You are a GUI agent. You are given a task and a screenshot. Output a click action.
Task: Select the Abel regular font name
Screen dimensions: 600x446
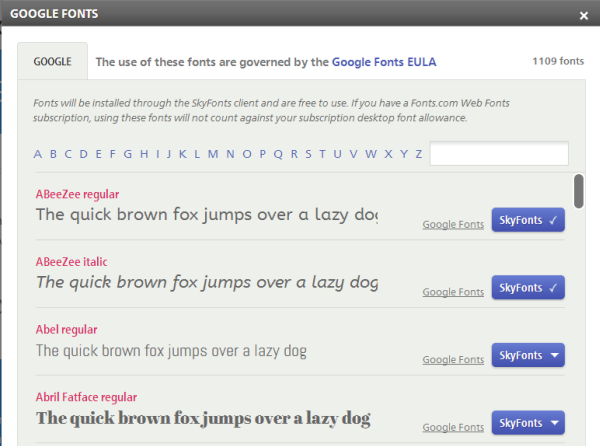coord(66,330)
